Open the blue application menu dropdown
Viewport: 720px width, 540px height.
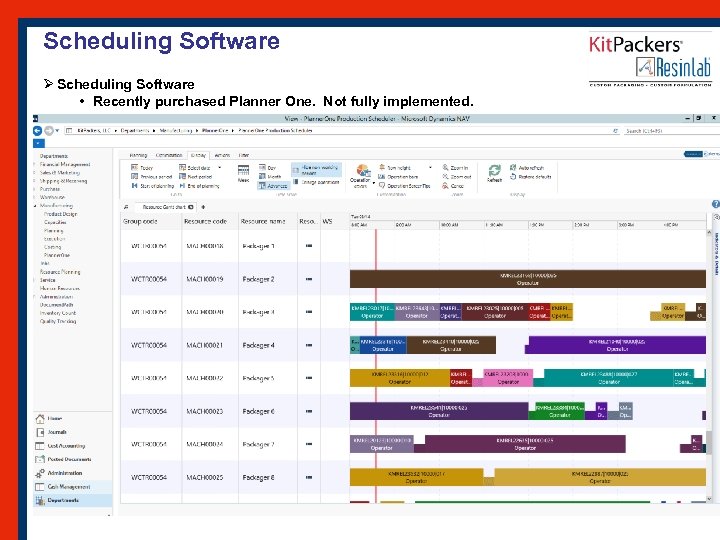(x=38, y=144)
